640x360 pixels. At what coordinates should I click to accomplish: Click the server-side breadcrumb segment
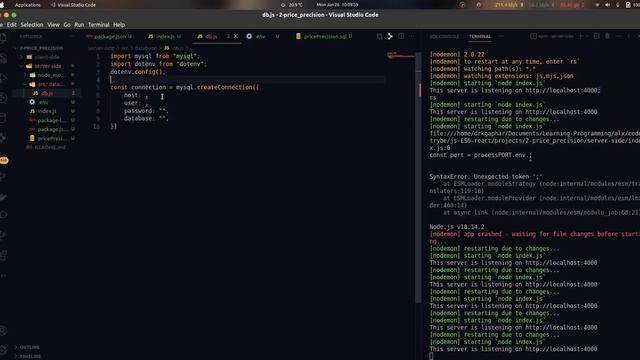point(101,48)
